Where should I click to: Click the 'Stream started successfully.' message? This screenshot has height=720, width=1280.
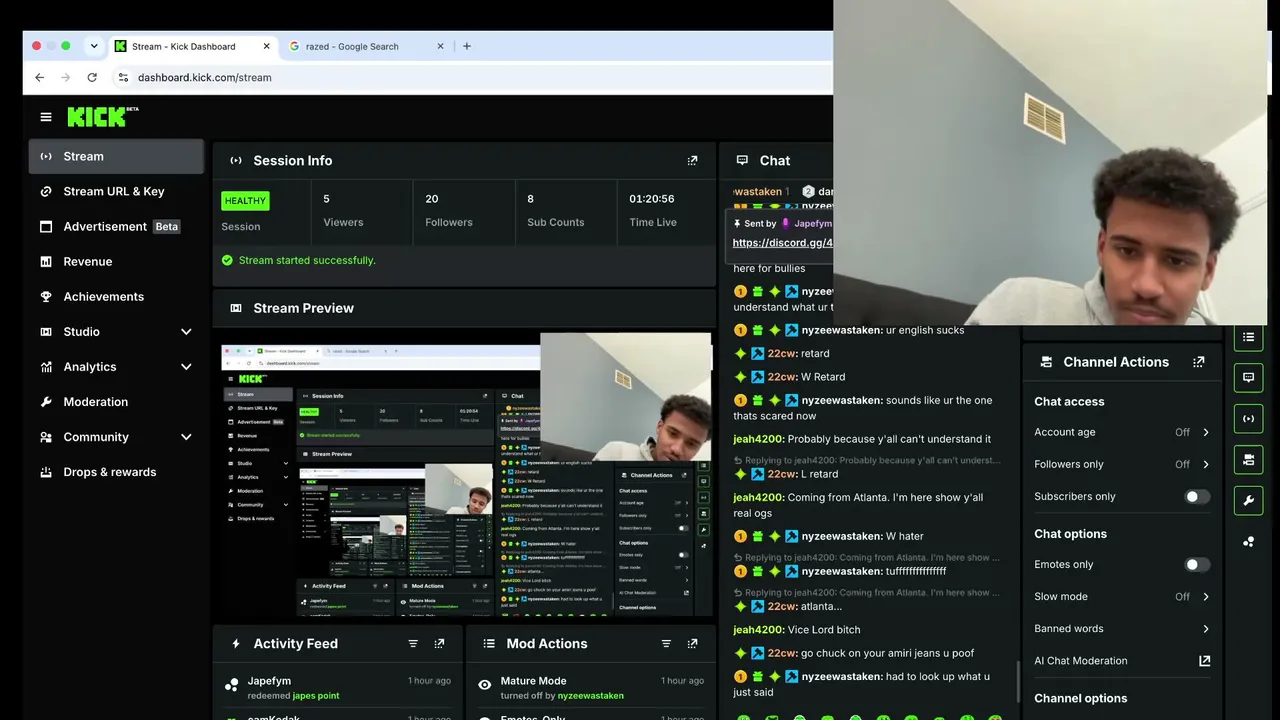click(x=307, y=260)
